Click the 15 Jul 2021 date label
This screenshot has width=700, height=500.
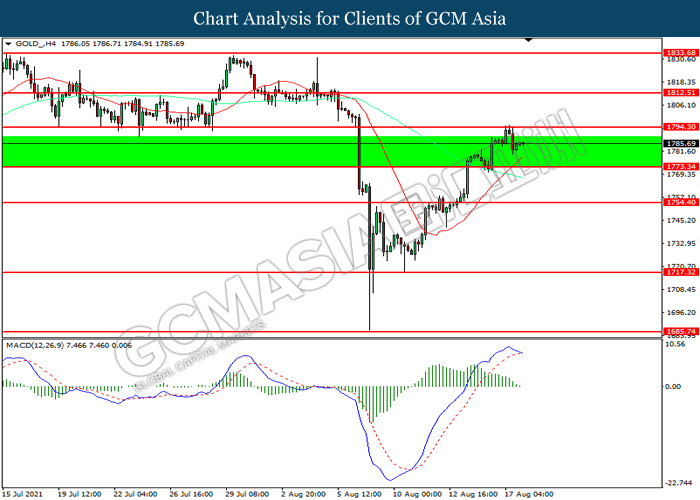tap(24, 494)
